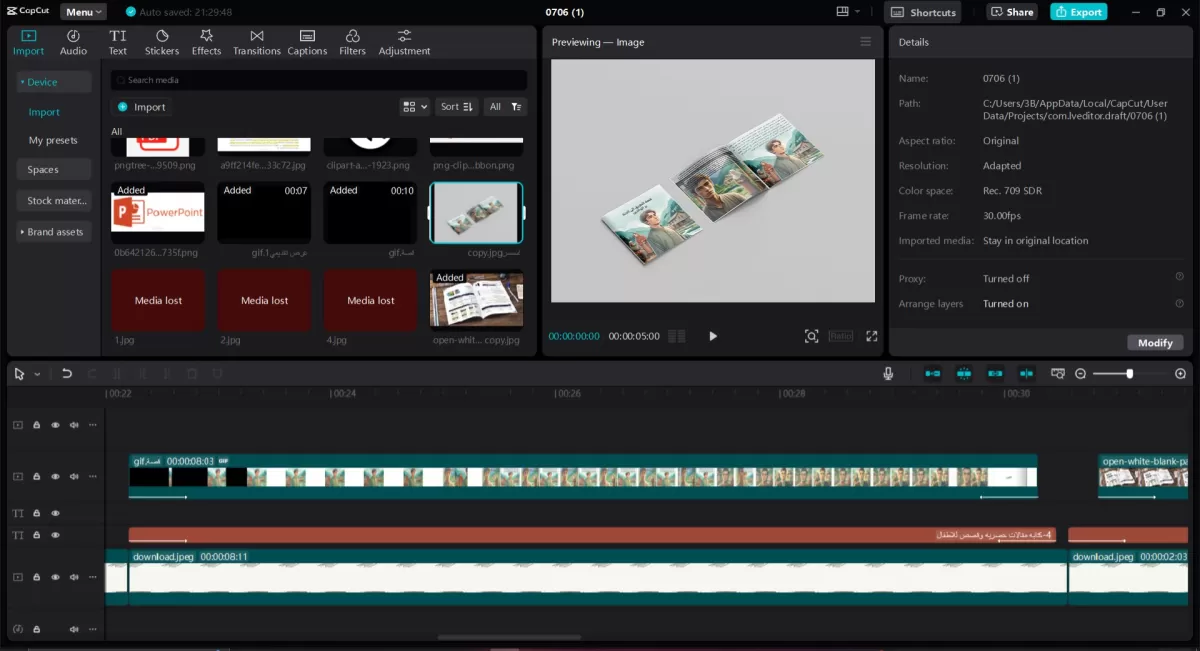Open the Adjustment panel
The width and height of the screenshot is (1200, 651).
click(x=404, y=42)
